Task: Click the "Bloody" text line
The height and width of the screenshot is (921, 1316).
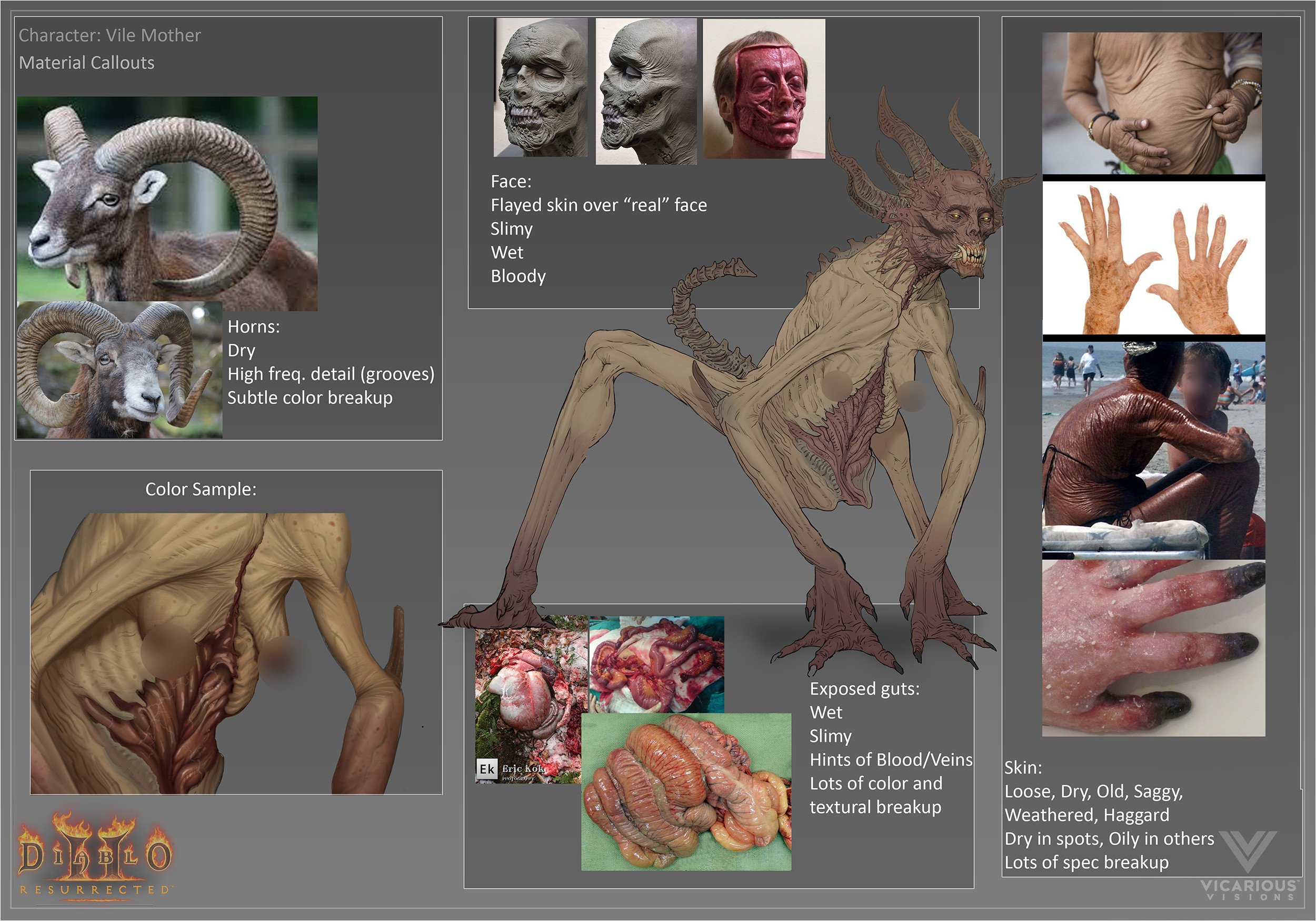Action: 518,276
